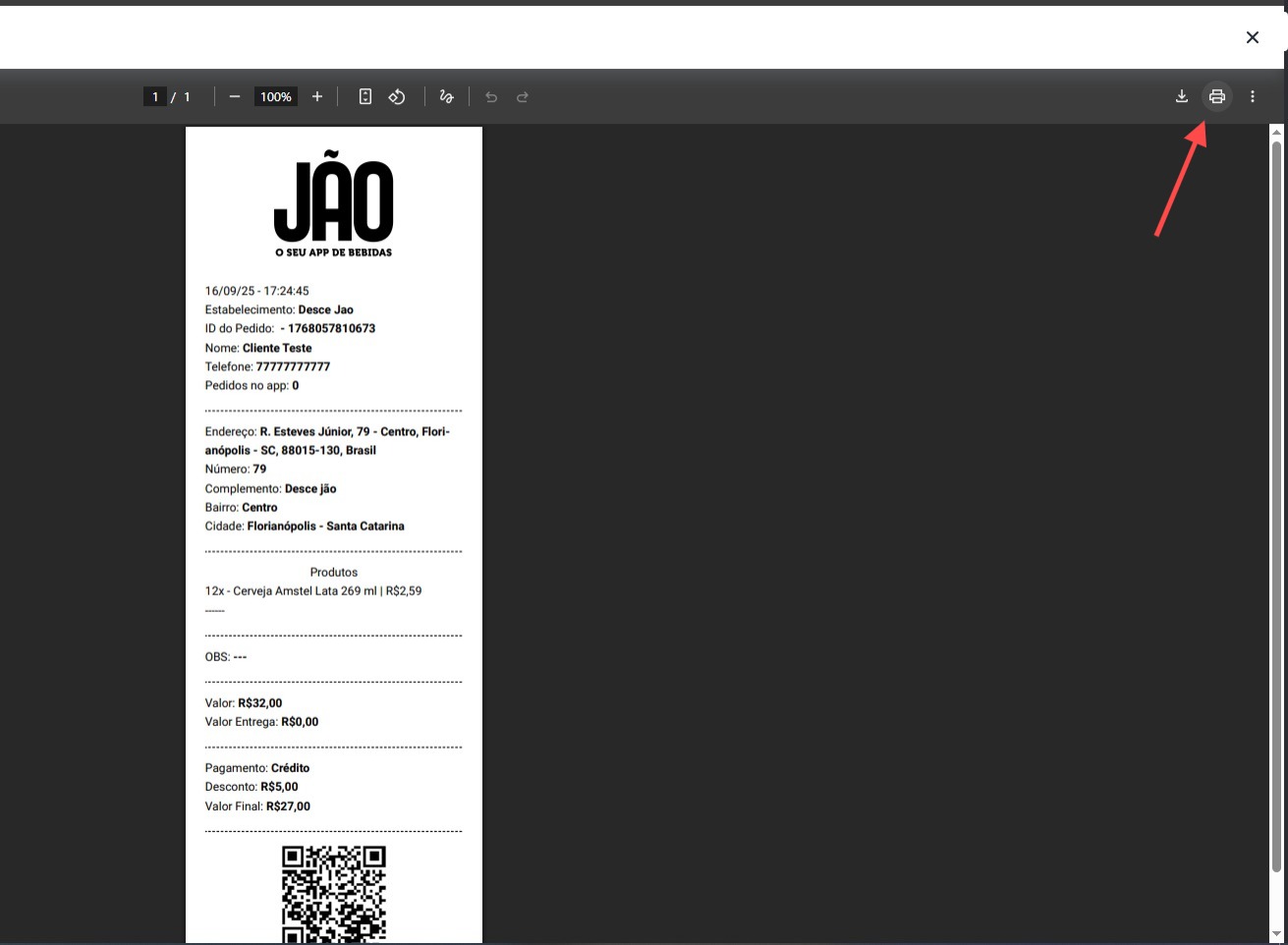The width and height of the screenshot is (1288, 945).
Task: Click the "Estabelecimento: Desce Jao" line
Action: [x=279, y=309]
